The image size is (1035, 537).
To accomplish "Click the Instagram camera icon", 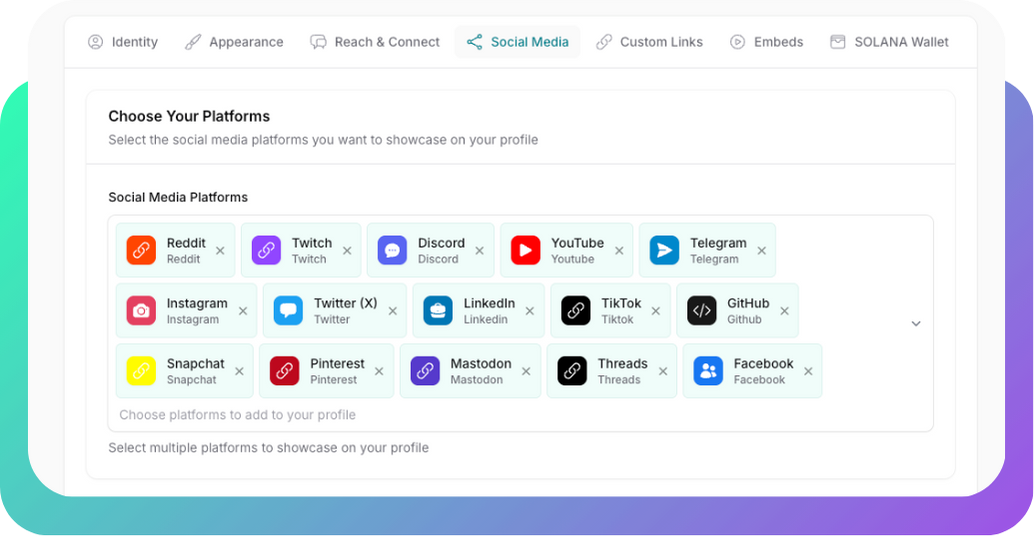I will [141, 311].
